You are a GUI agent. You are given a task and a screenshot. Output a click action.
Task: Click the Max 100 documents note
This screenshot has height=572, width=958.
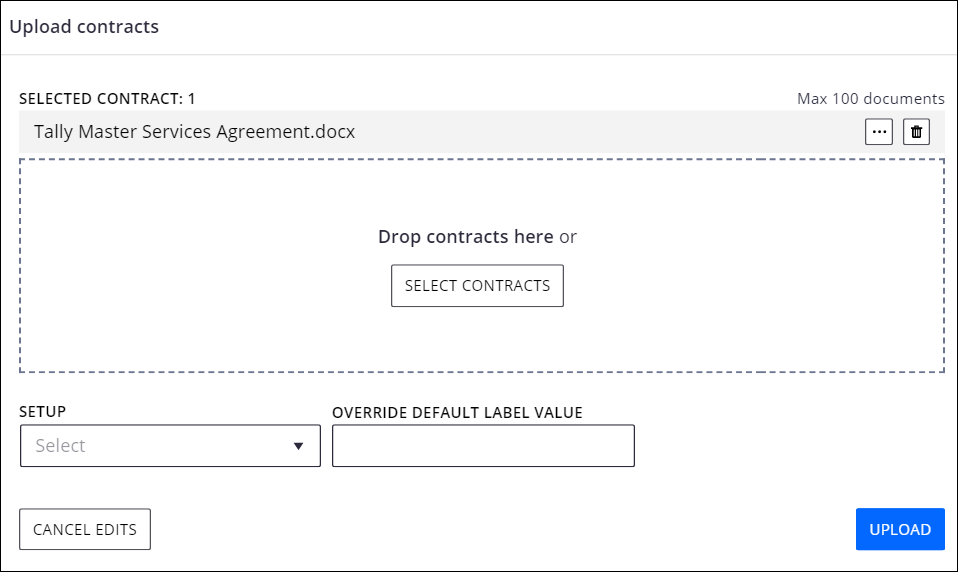click(870, 99)
